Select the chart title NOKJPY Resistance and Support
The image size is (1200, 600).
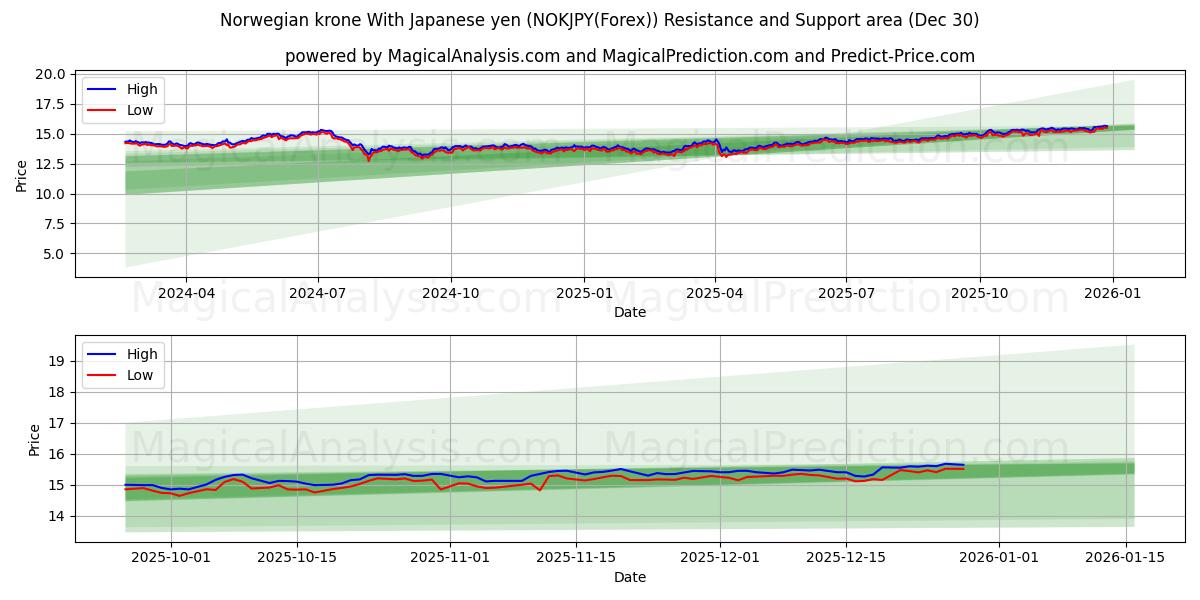[x=600, y=18]
